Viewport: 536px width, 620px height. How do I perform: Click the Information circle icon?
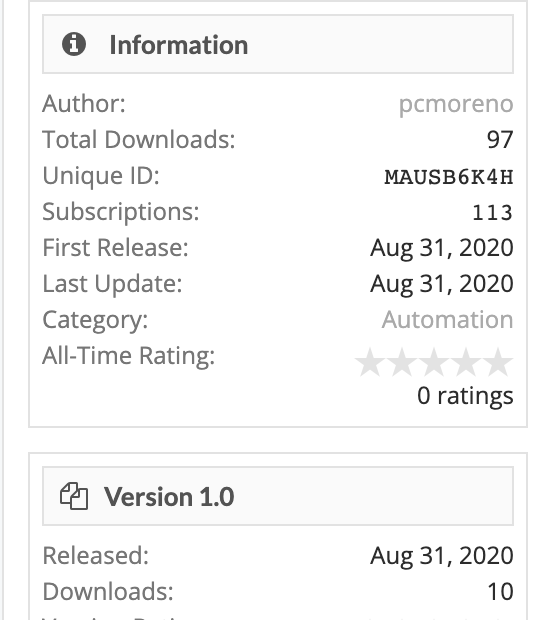click(74, 44)
